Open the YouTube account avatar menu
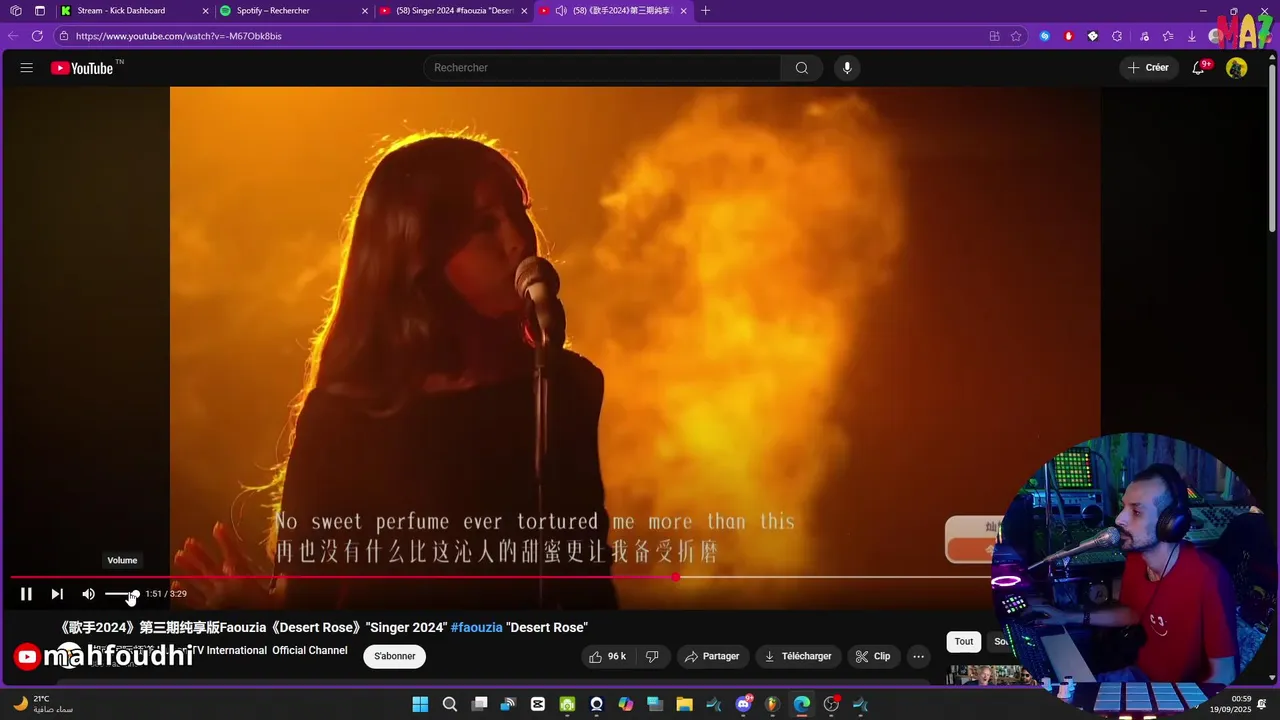Viewport: 1280px width, 720px height. (x=1237, y=68)
